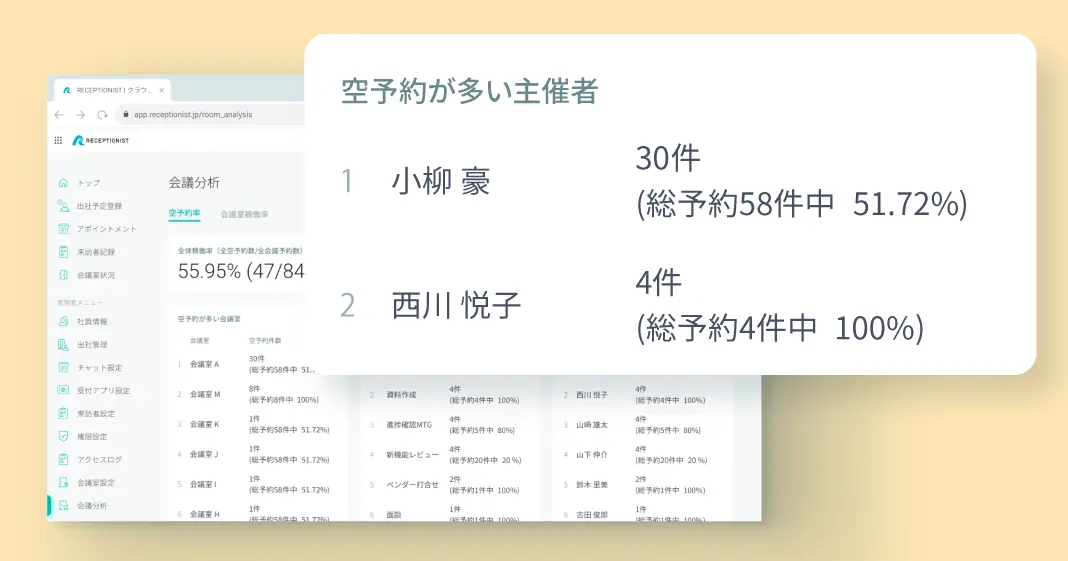Click the browser back arrow
This screenshot has height=561, width=1068.
click(x=59, y=114)
